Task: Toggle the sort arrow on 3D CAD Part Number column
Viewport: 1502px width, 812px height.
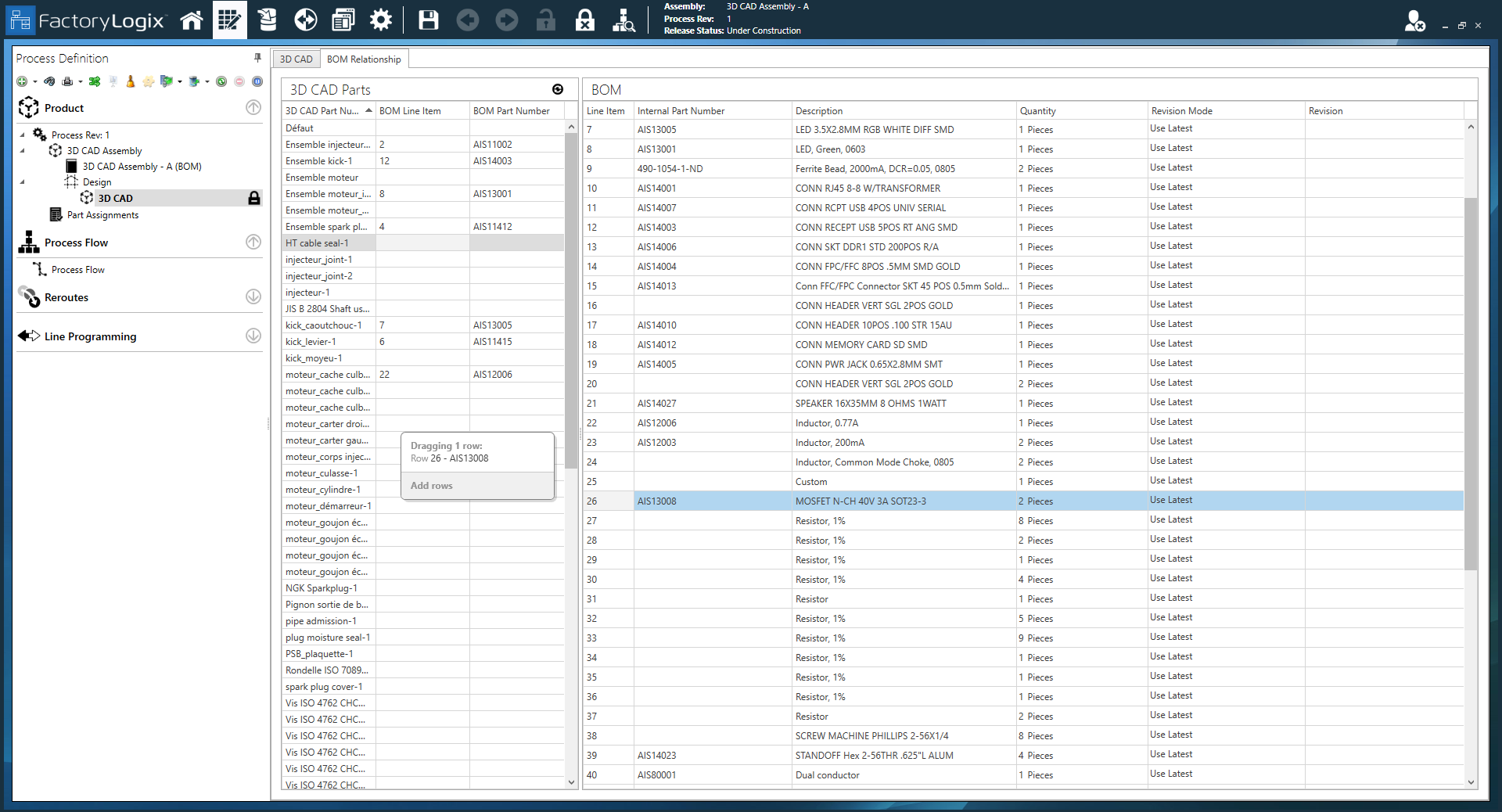Action: (368, 110)
